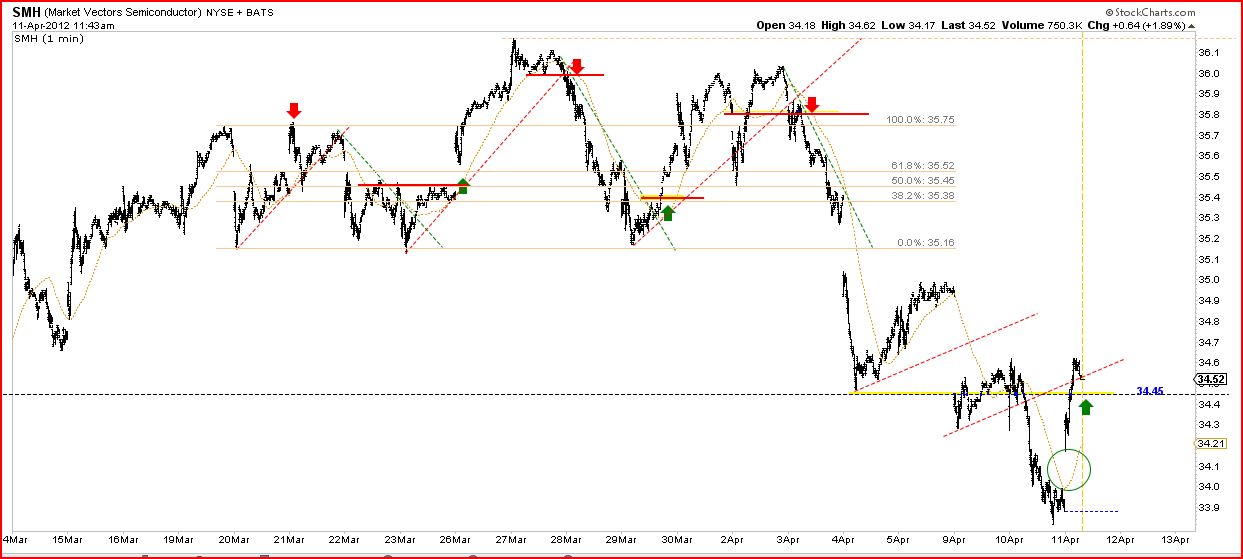
Task: Click the SMH ticker symbol title
Action: coord(26,12)
